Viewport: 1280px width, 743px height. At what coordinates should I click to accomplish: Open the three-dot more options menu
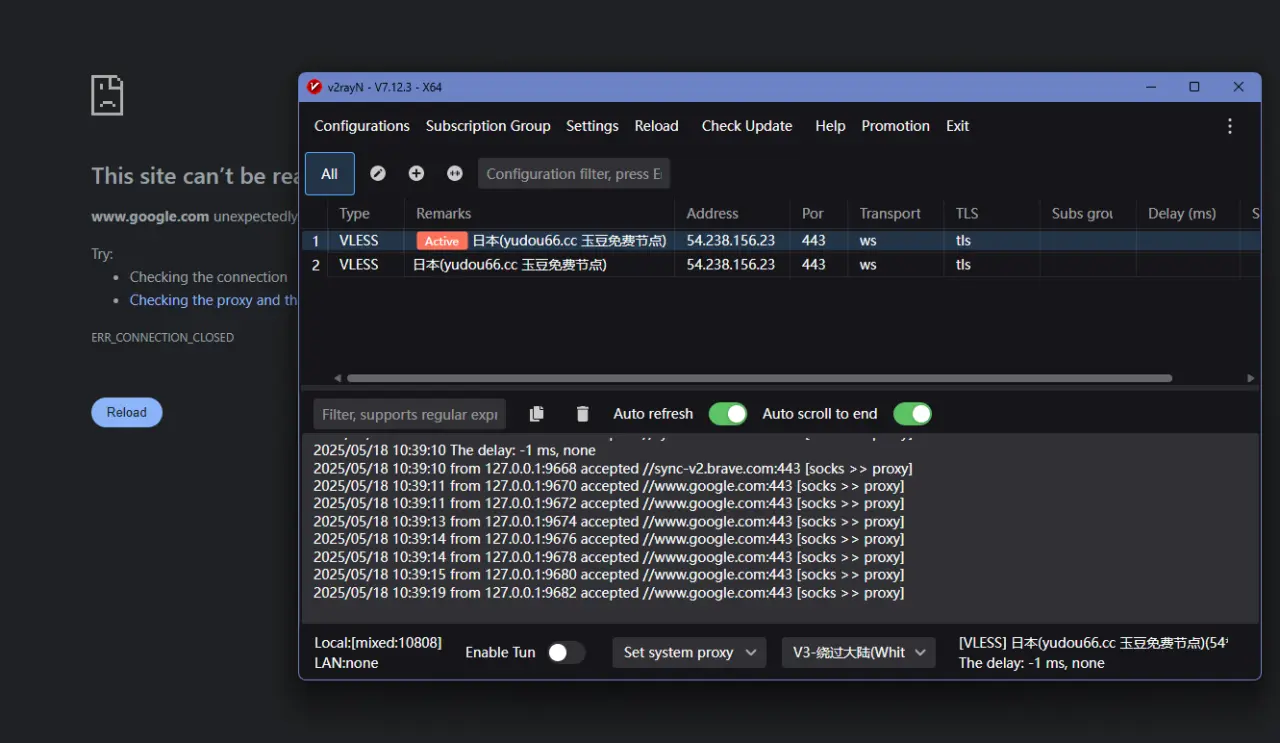click(1230, 126)
